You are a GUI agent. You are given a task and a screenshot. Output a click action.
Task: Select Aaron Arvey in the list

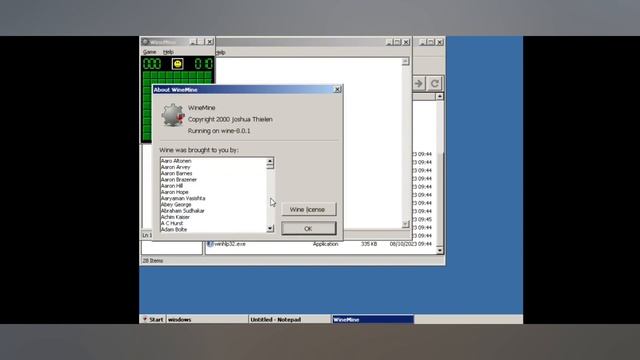click(x=176, y=167)
